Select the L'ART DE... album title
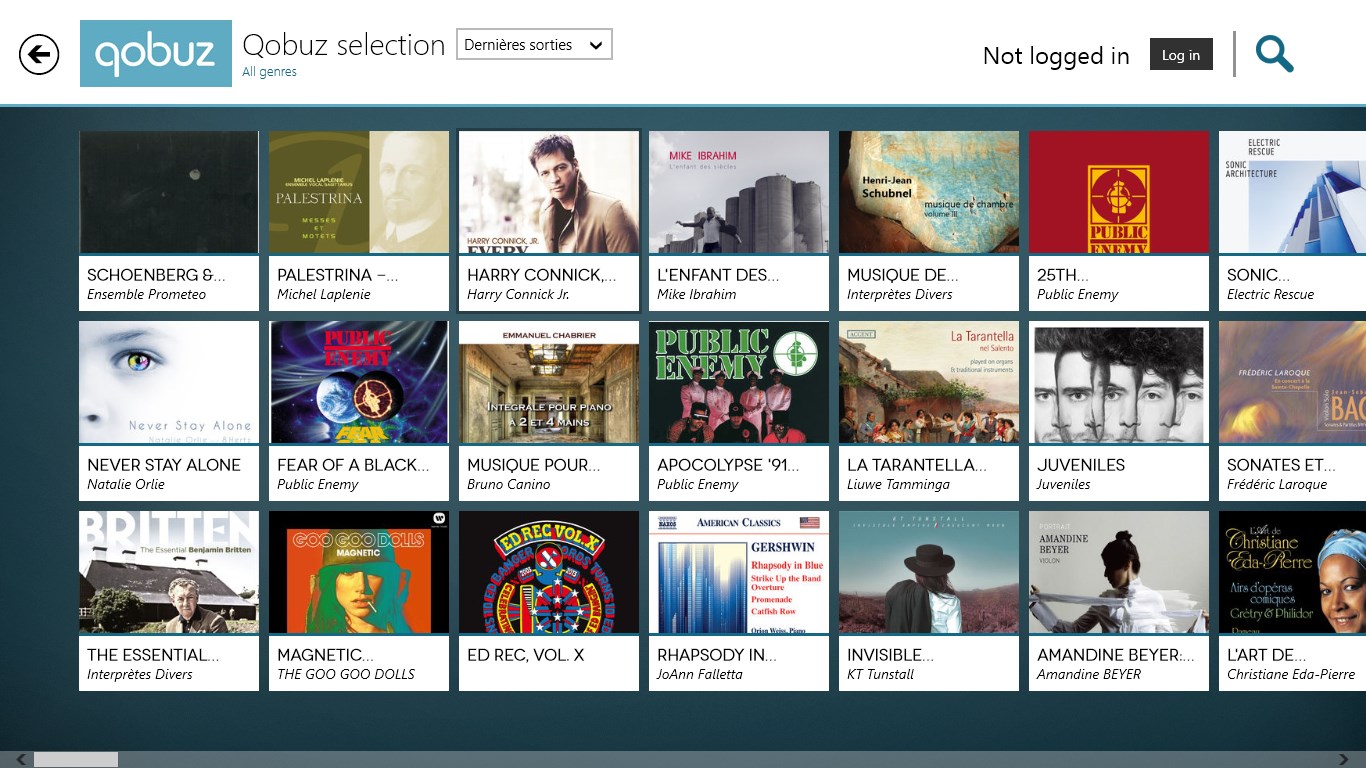Screen dimensions: 1366x768 [1267, 655]
